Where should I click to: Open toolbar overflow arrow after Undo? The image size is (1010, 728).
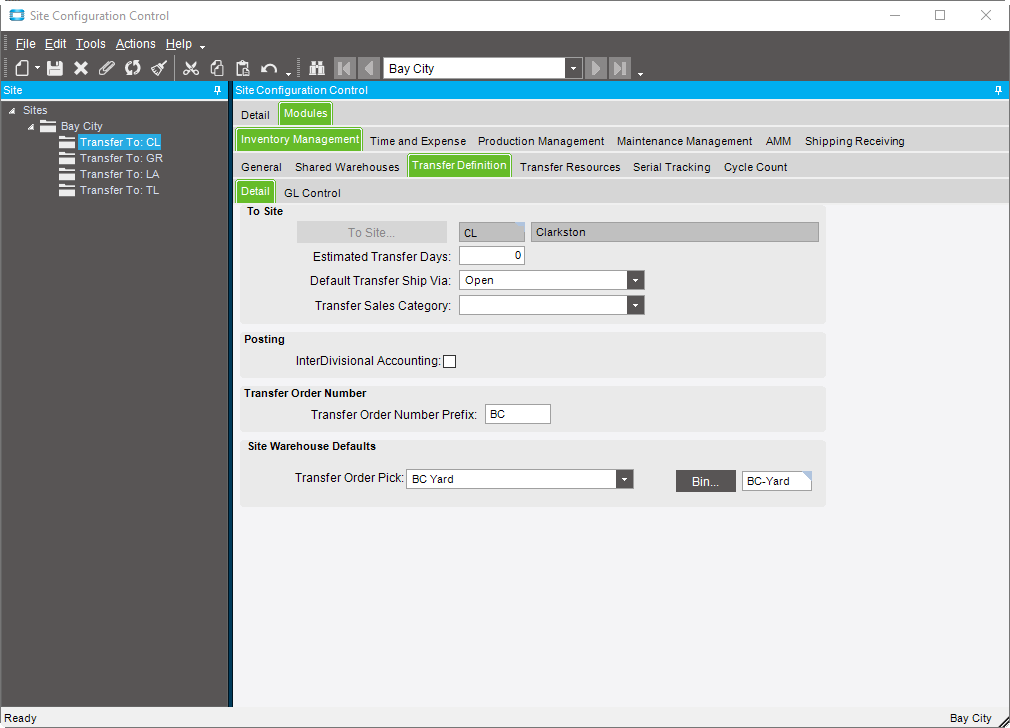point(289,74)
